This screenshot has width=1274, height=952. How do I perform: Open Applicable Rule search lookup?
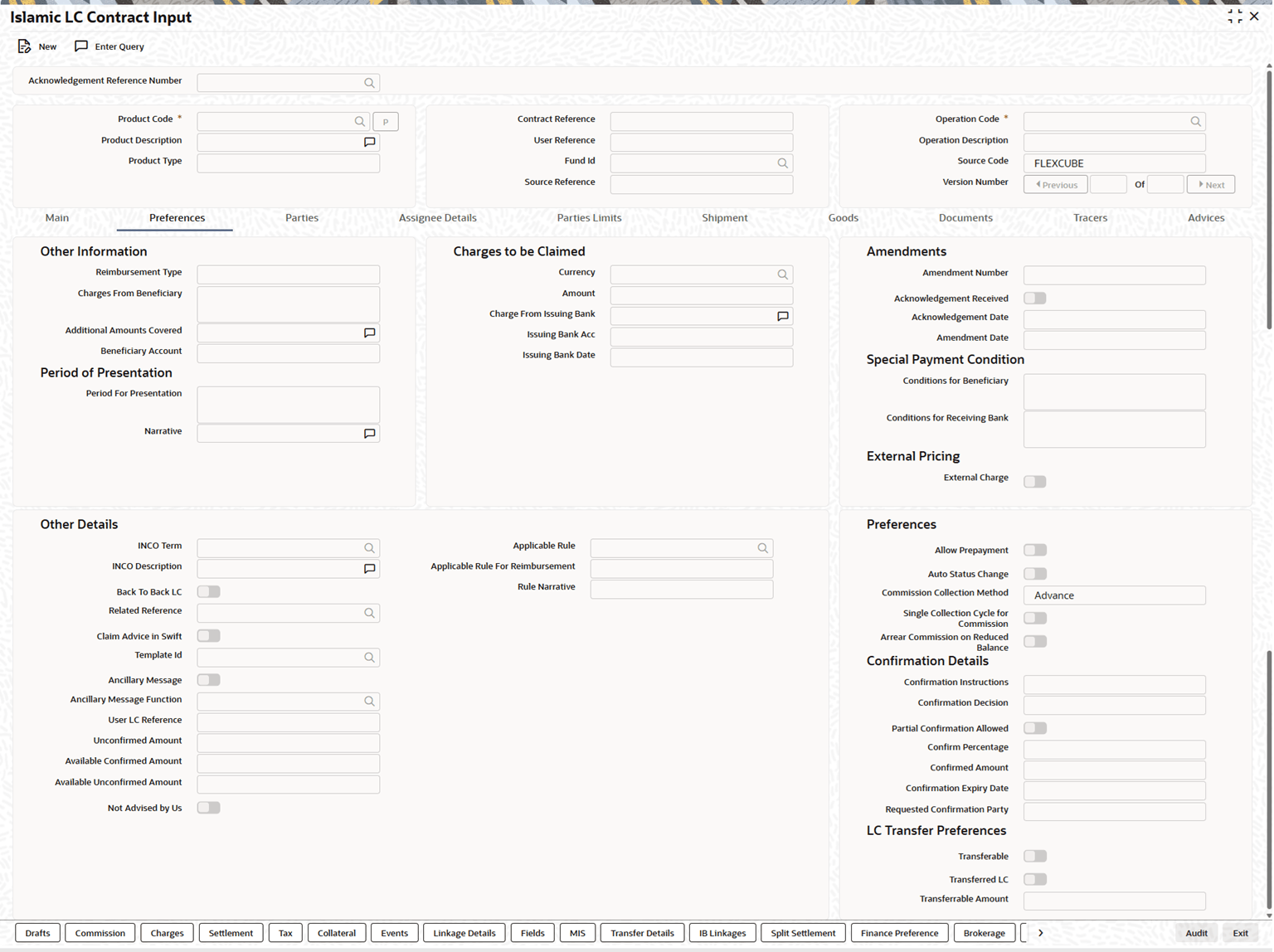click(762, 548)
